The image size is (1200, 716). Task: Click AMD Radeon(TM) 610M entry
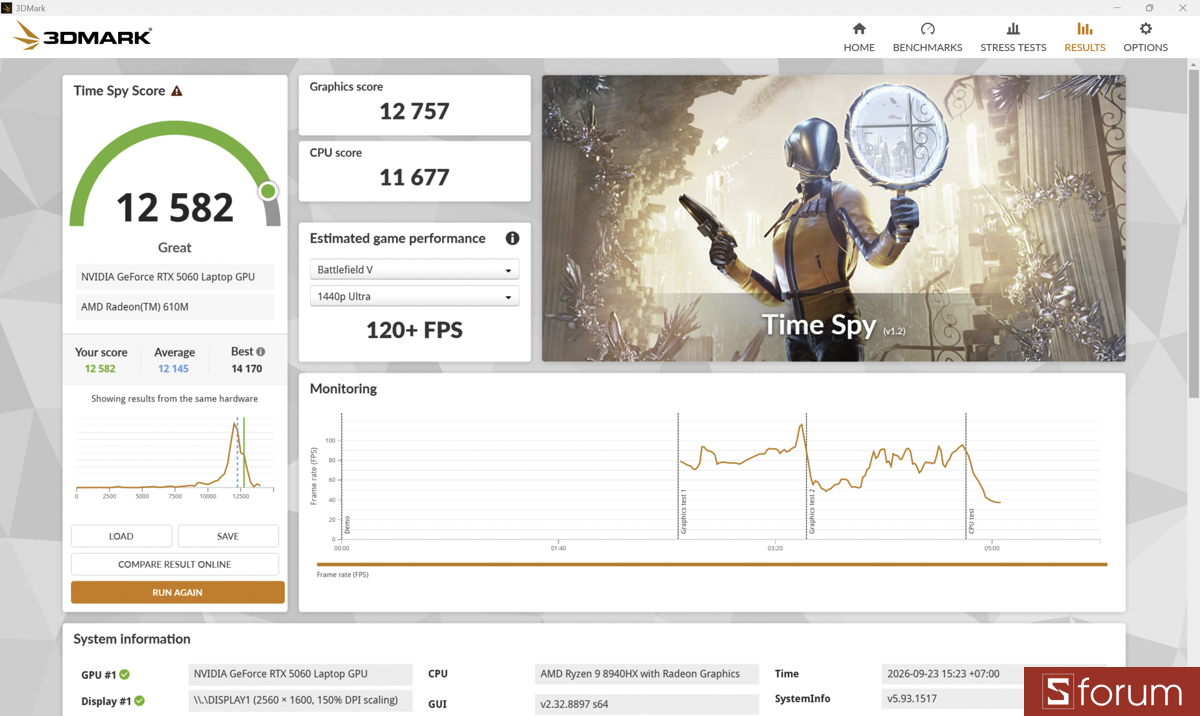(175, 307)
